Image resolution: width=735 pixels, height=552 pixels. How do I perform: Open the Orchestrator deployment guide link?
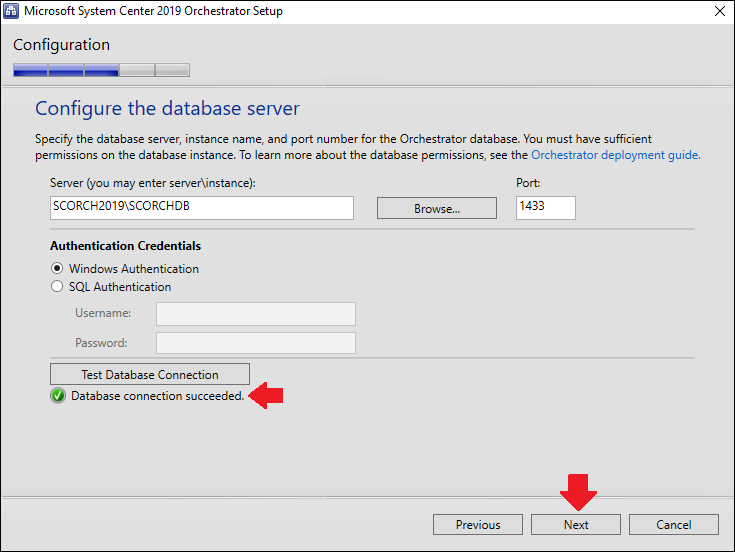click(615, 155)
